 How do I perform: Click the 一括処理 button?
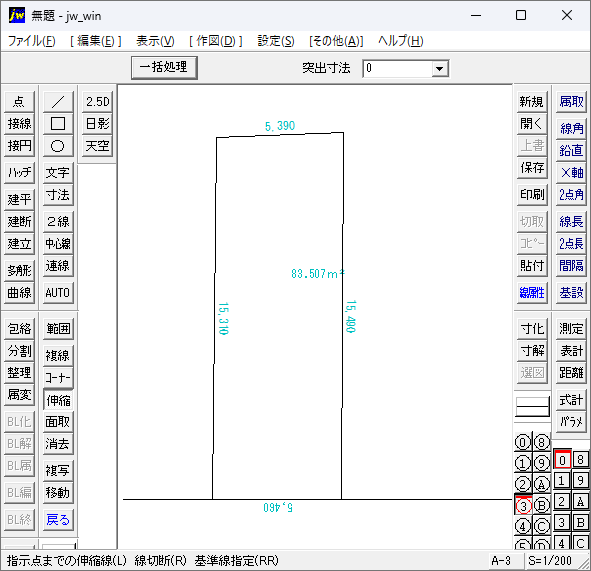point(164,67)
